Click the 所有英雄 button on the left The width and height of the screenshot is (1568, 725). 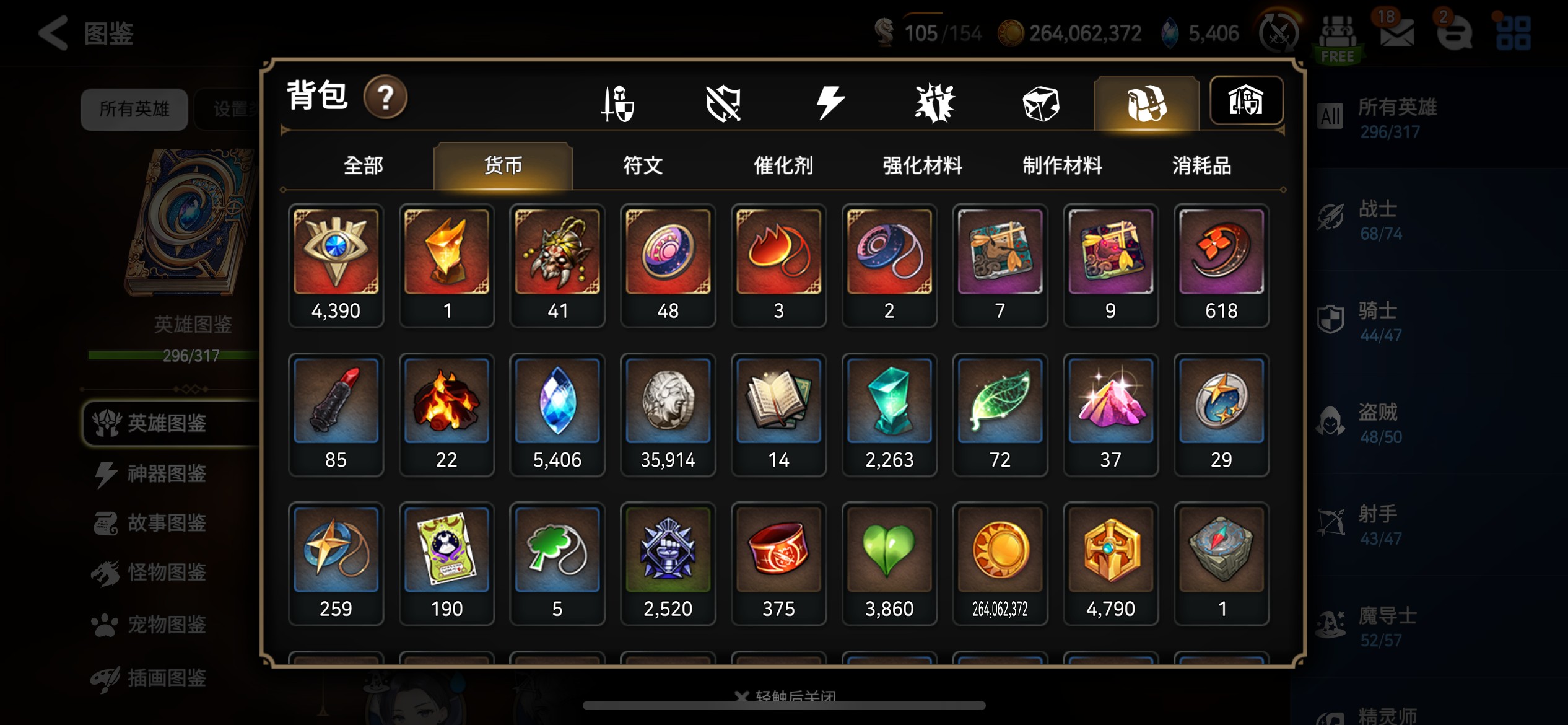tap(134, 109)
